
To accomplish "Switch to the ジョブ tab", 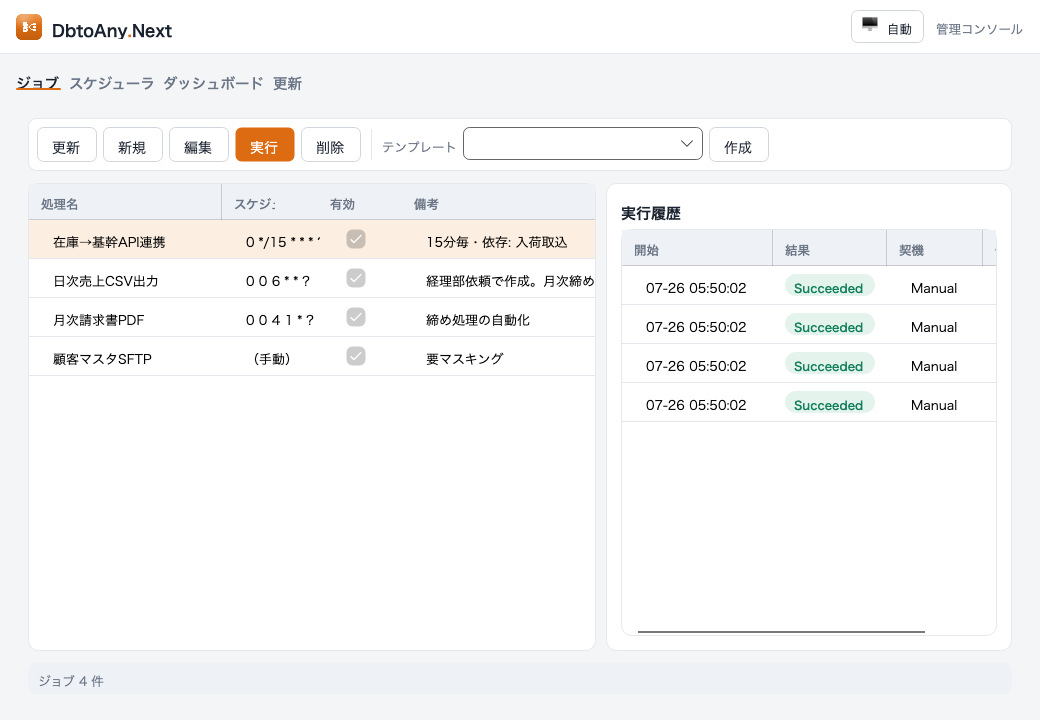I will tap(38, 83).
